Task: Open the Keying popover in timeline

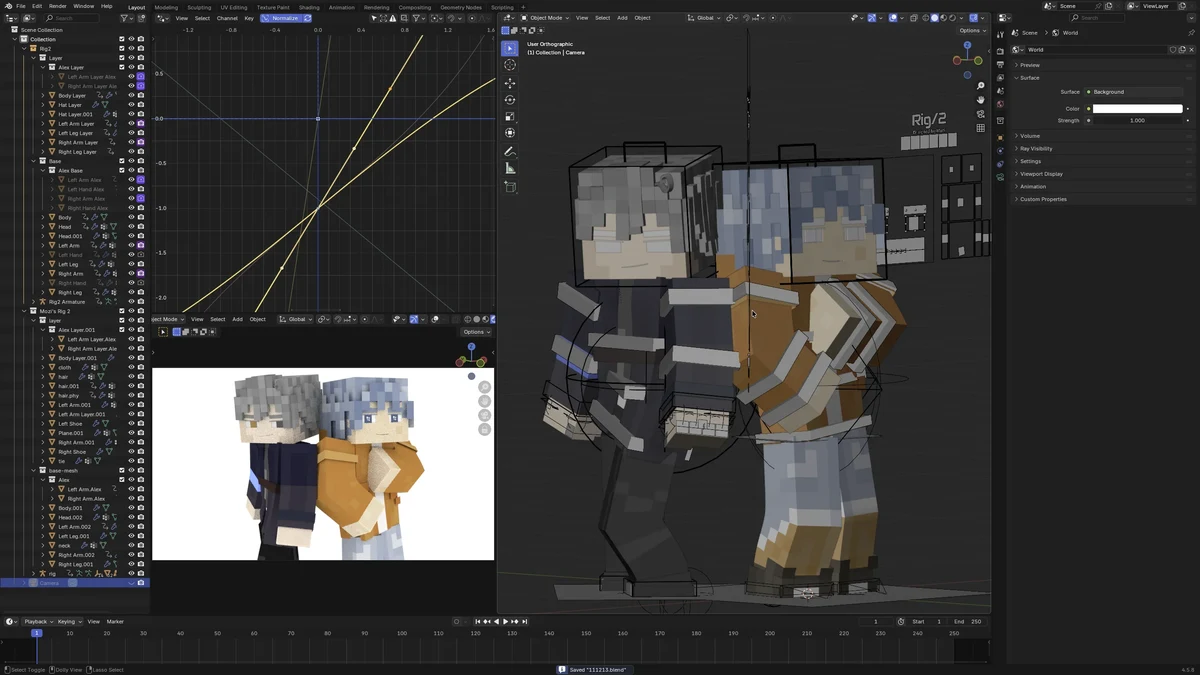Action: click(x=69, y=622)
